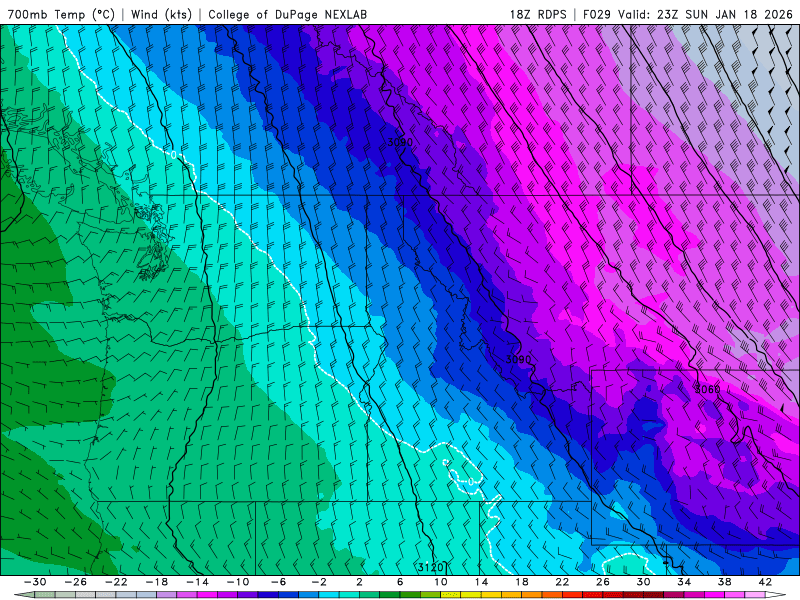Click the "3120" height contour label
The image size is (800, 600).
[431, 567]
